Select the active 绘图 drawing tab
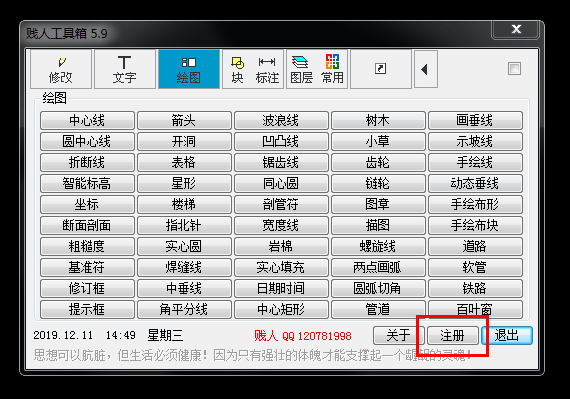 pos(189,69)
